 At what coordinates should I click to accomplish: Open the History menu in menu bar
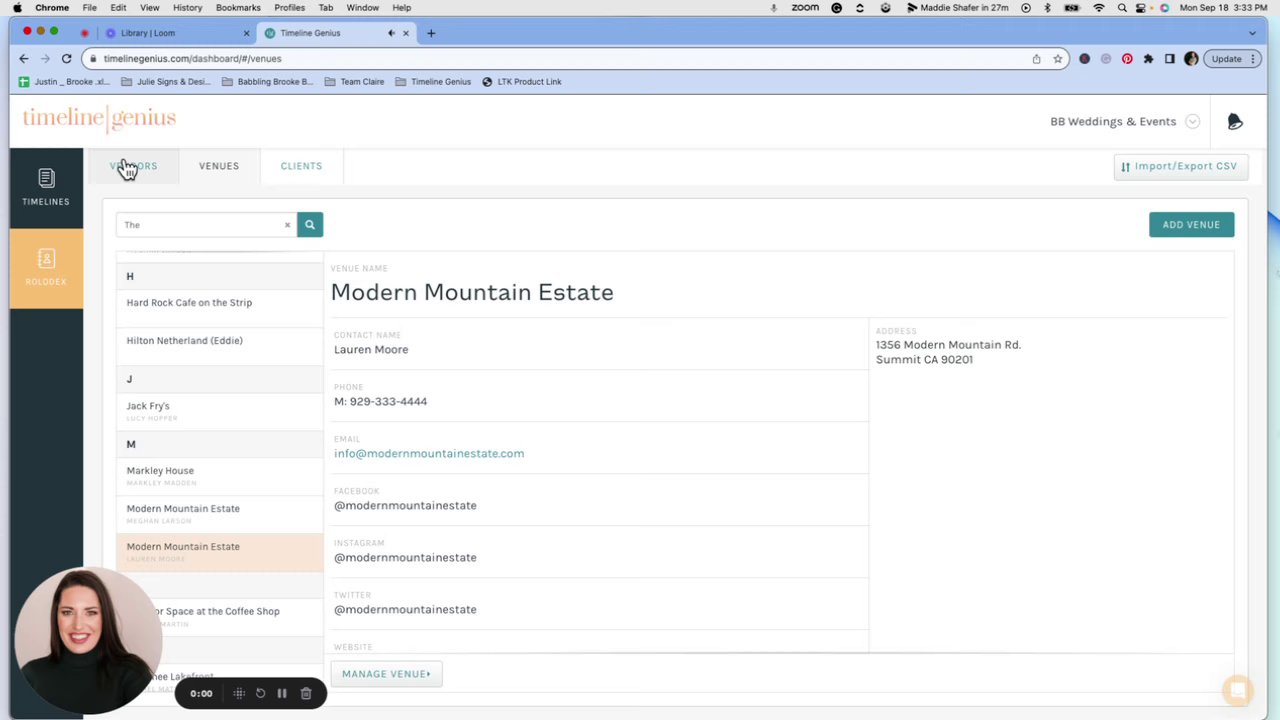(x=187, y=7)
